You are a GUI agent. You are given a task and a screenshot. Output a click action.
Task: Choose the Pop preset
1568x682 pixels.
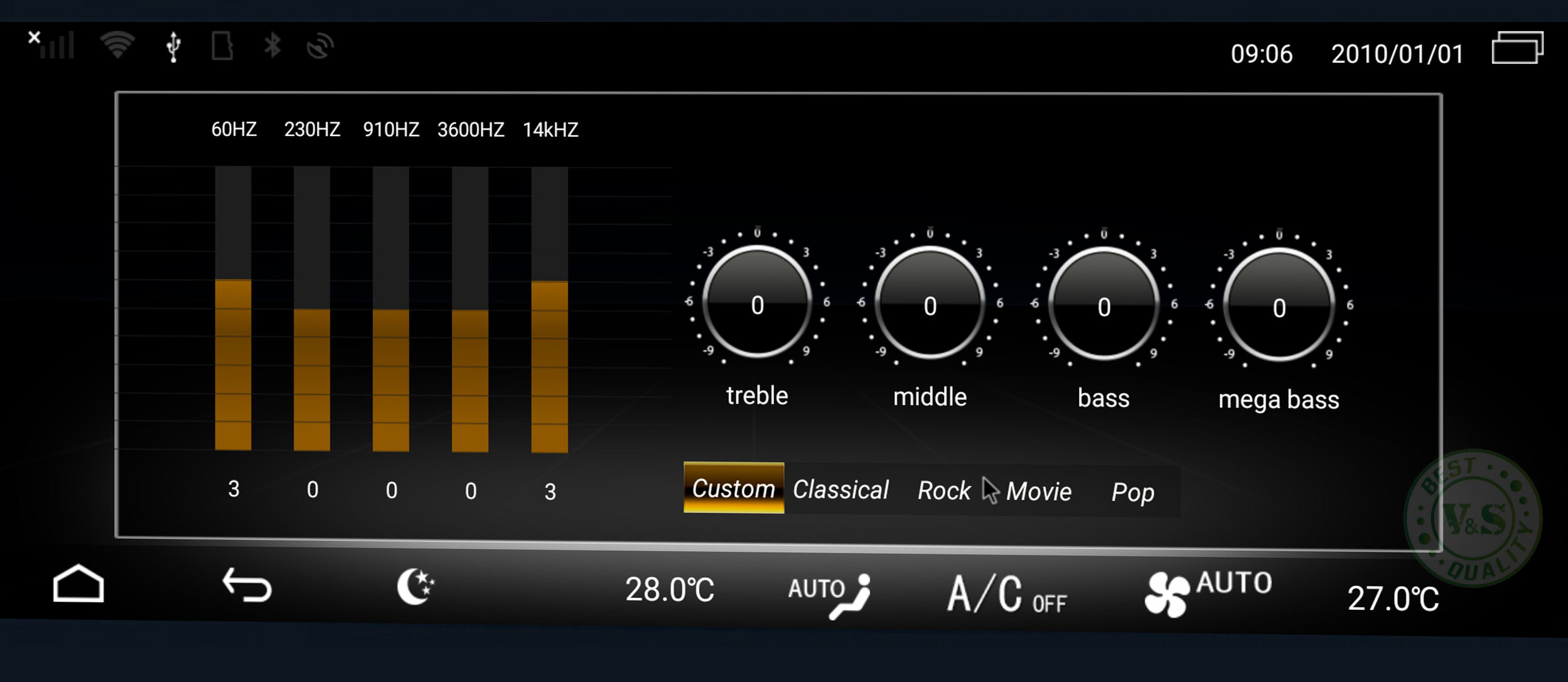[1132, 493]
